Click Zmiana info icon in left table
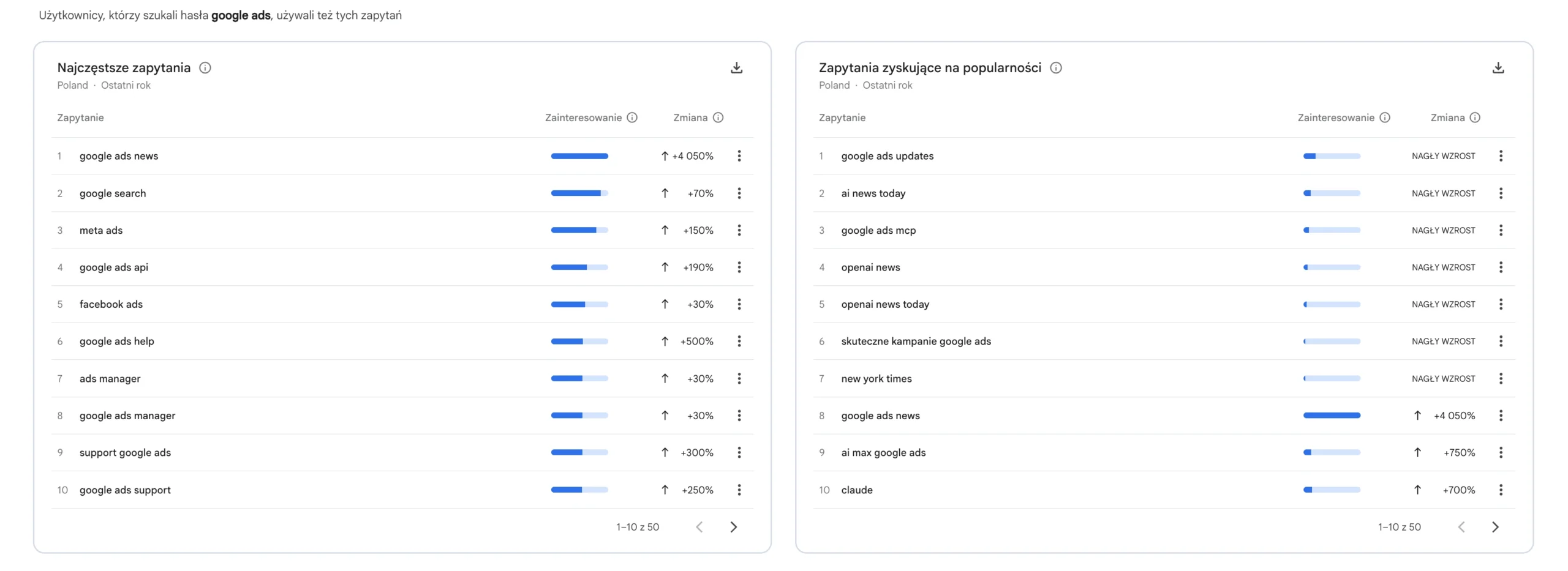 [718, 118]
